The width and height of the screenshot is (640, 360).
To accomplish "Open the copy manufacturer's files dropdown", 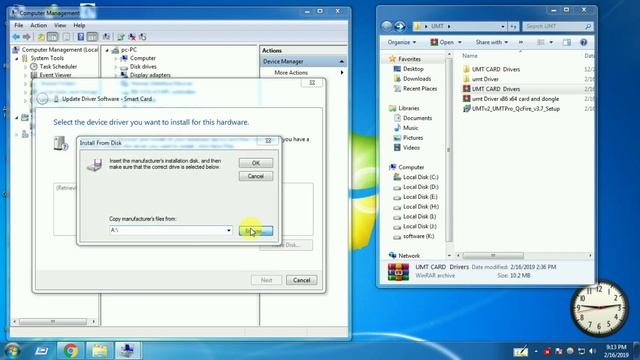I will (229, 230).
